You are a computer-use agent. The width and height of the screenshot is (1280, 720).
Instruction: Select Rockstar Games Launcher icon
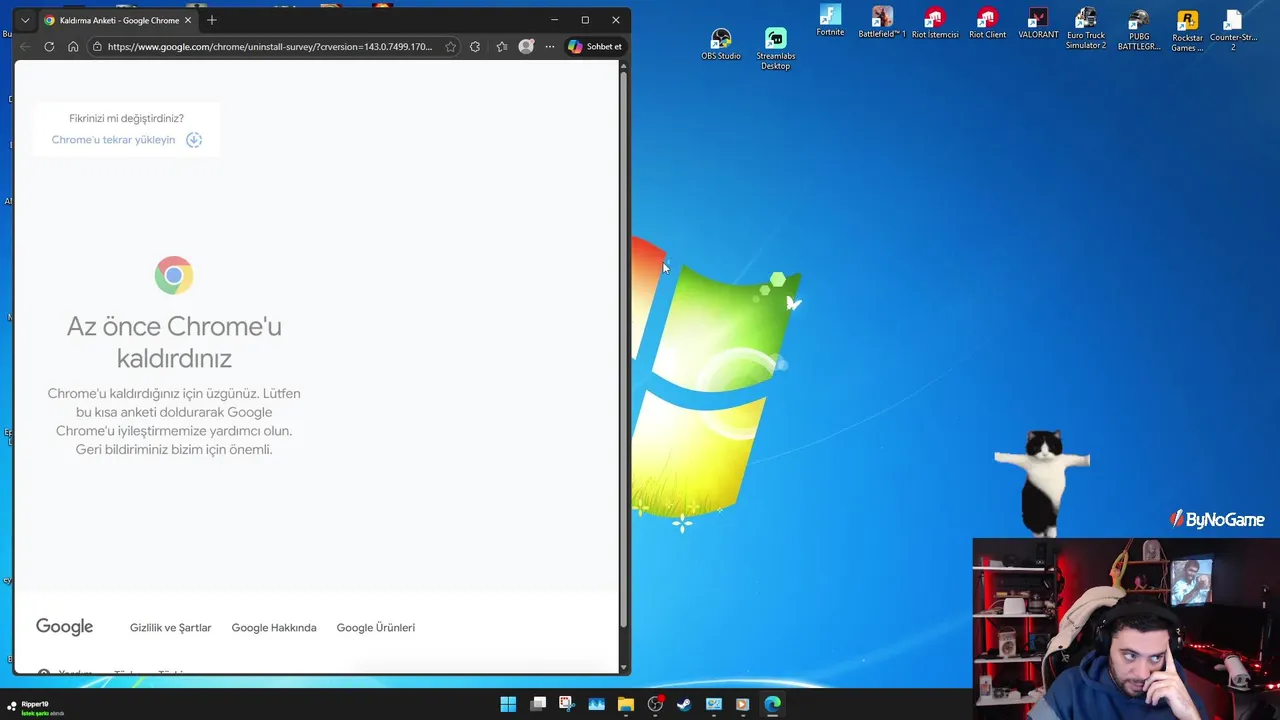click(x=1187, y=31)
